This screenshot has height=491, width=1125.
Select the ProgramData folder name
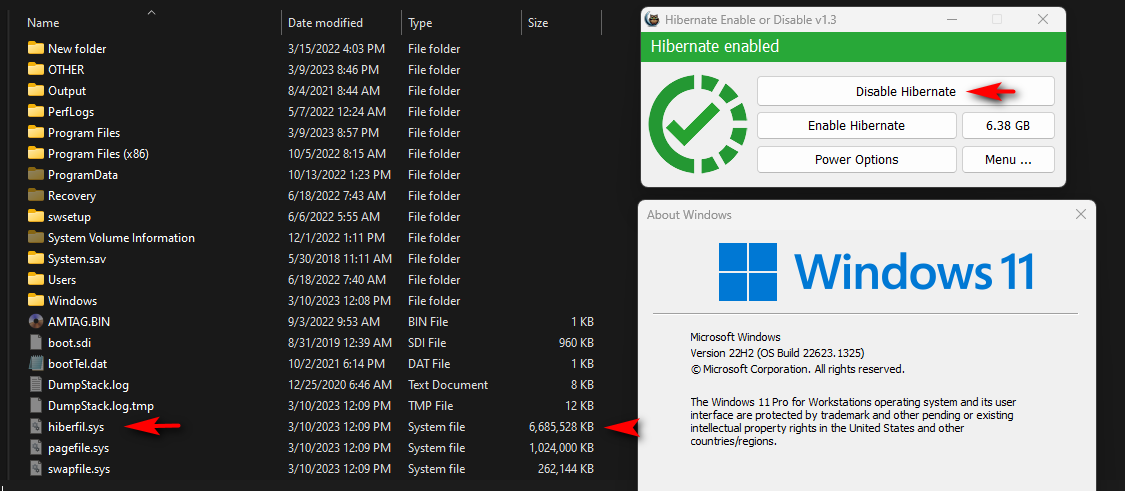click(83, 174)
